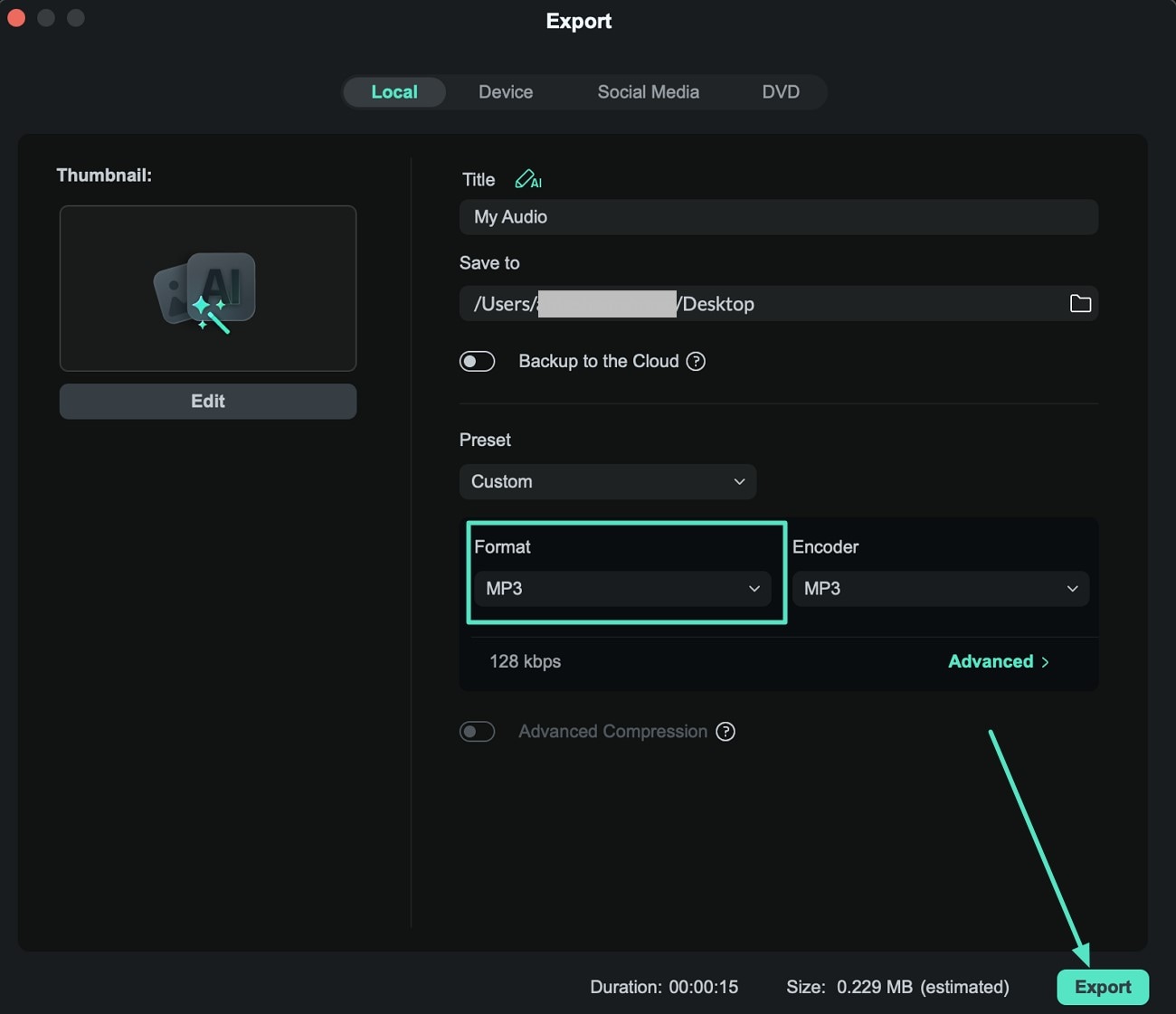Viewport: 1176px width, 1014px height.
Task: Switch to the DVD tab
Action: (781, 92)
